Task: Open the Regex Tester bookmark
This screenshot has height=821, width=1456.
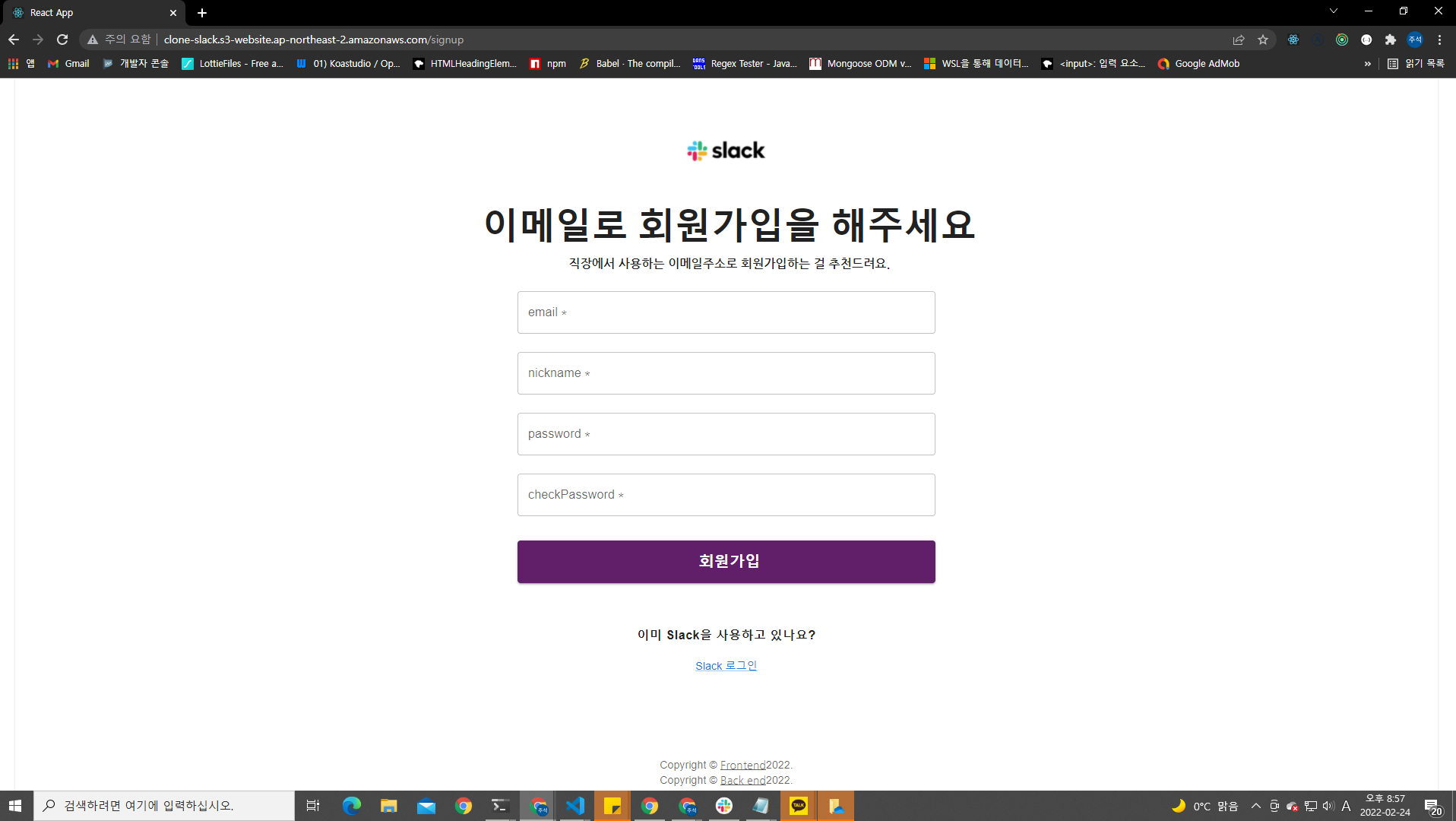Action: coord(745,64)
